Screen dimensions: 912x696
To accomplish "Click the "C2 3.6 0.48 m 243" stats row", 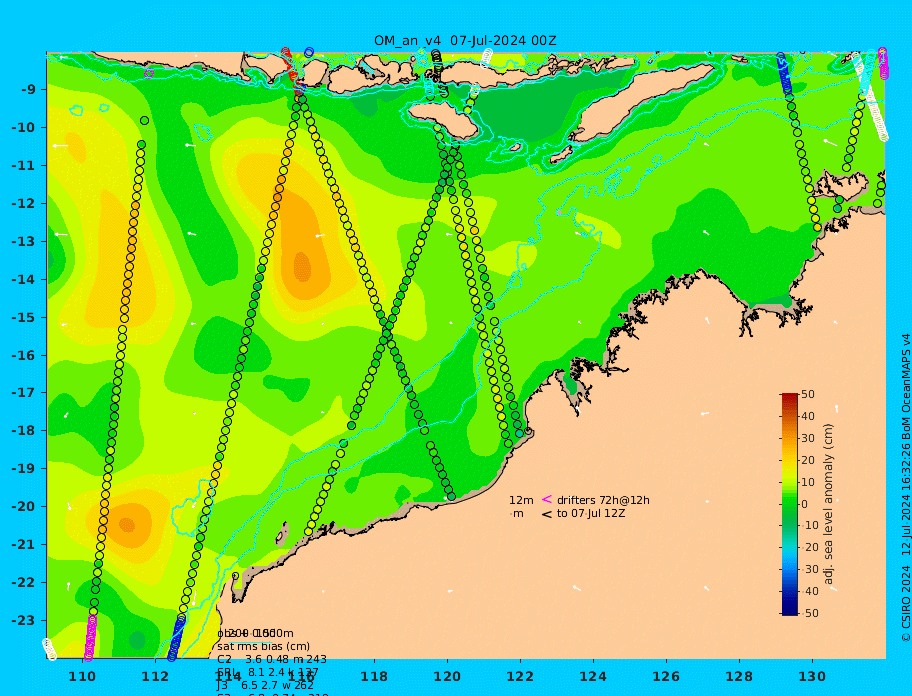I will pyautogui.click(x=272, y=659).
